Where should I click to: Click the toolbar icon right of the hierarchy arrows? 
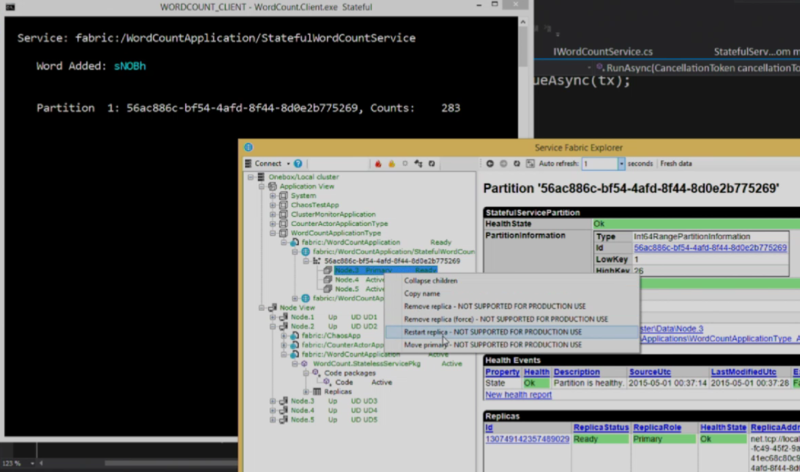432,163
